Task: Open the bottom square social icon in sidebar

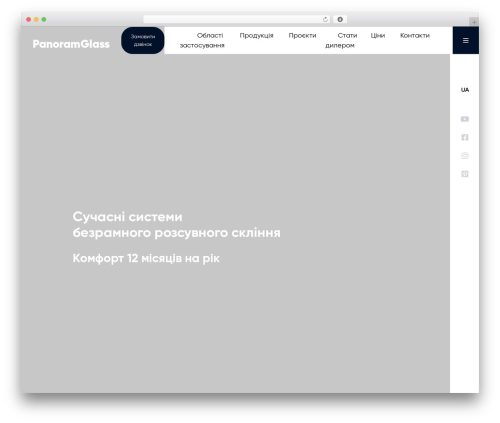Action: pyautogui.click(x=465, y=174)
